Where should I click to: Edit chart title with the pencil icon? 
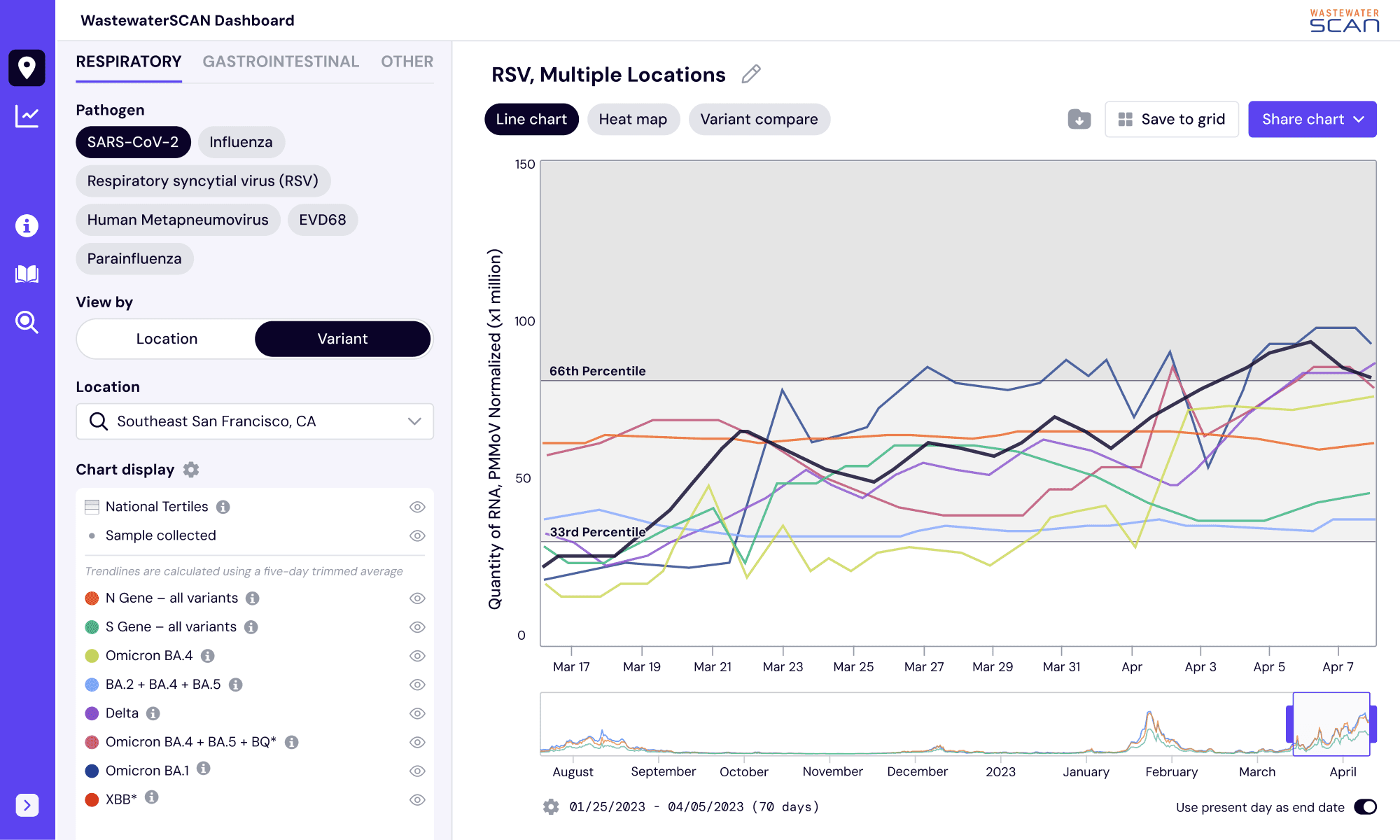751,74
